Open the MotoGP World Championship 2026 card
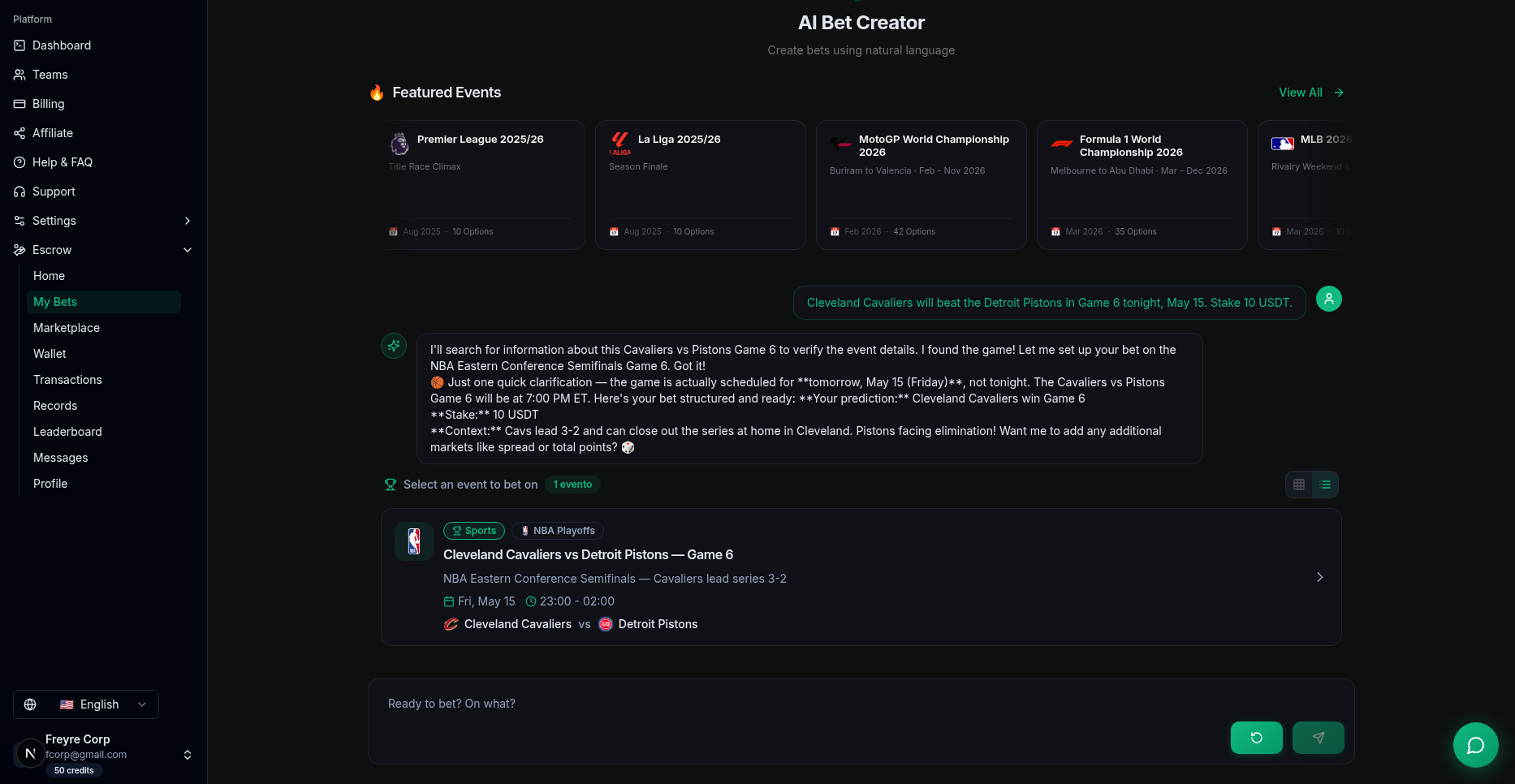The width and height of the screenshot is (1515, 784). (922, 185)
